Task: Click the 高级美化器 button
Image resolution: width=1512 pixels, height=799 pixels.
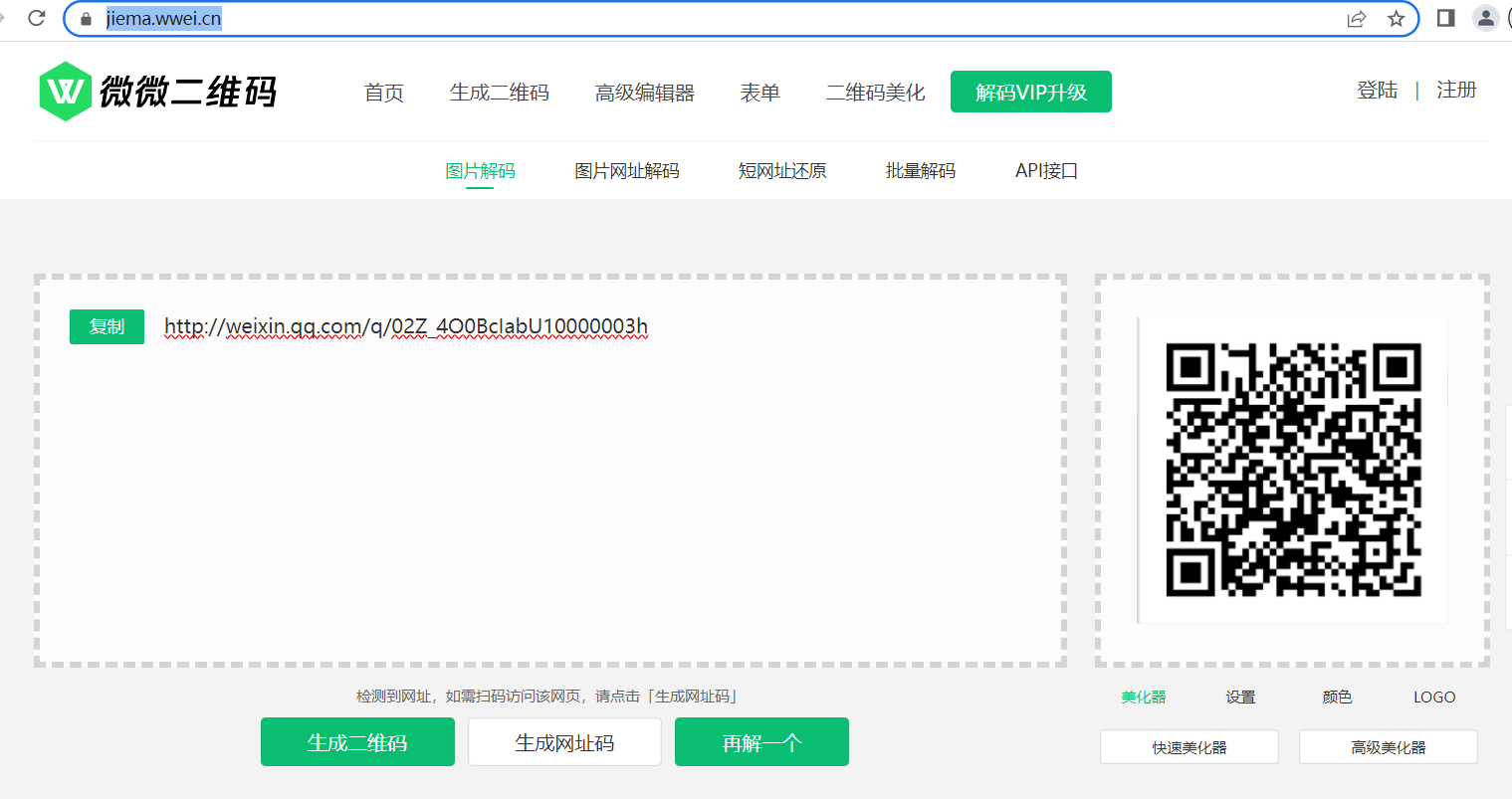Action: 1389,747
